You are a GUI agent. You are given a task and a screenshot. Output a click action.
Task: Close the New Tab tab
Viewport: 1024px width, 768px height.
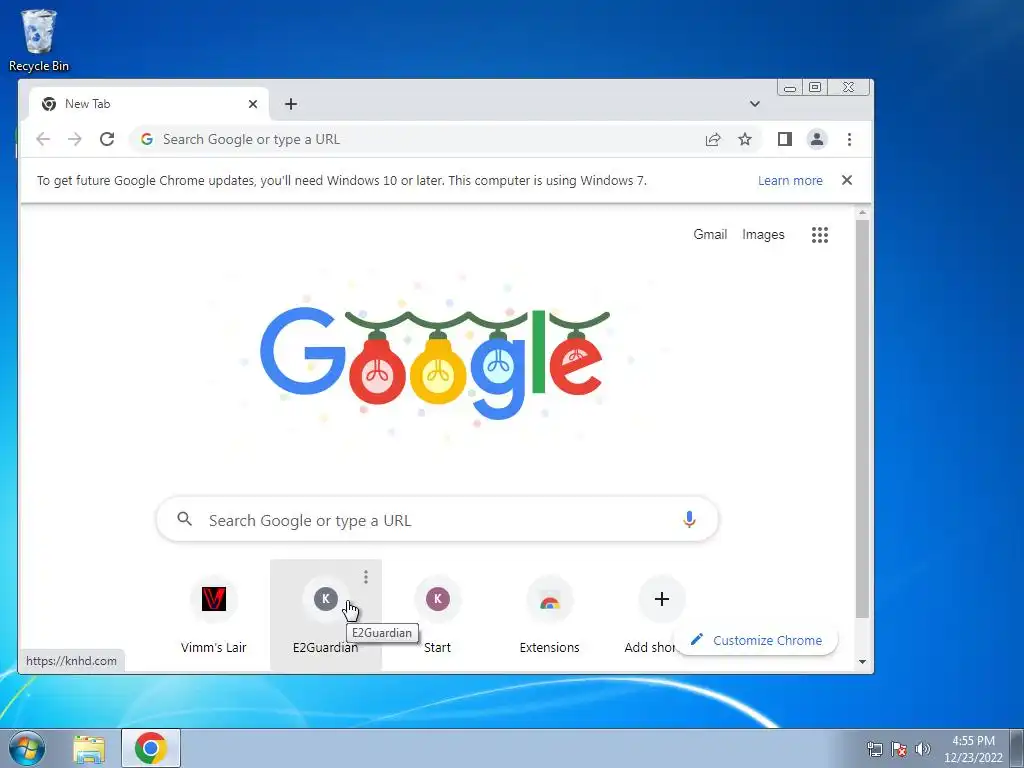click(253, 104)
